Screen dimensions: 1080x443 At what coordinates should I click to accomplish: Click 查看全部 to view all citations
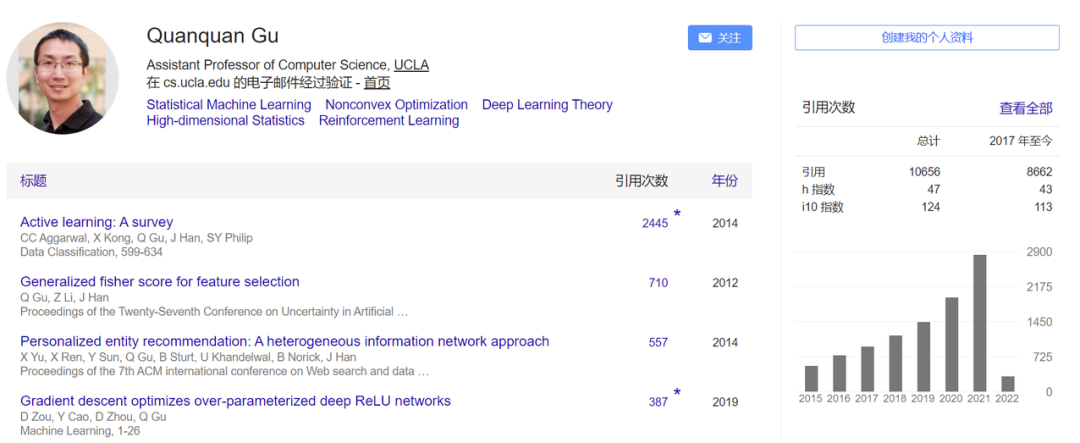click(1025, 108)
